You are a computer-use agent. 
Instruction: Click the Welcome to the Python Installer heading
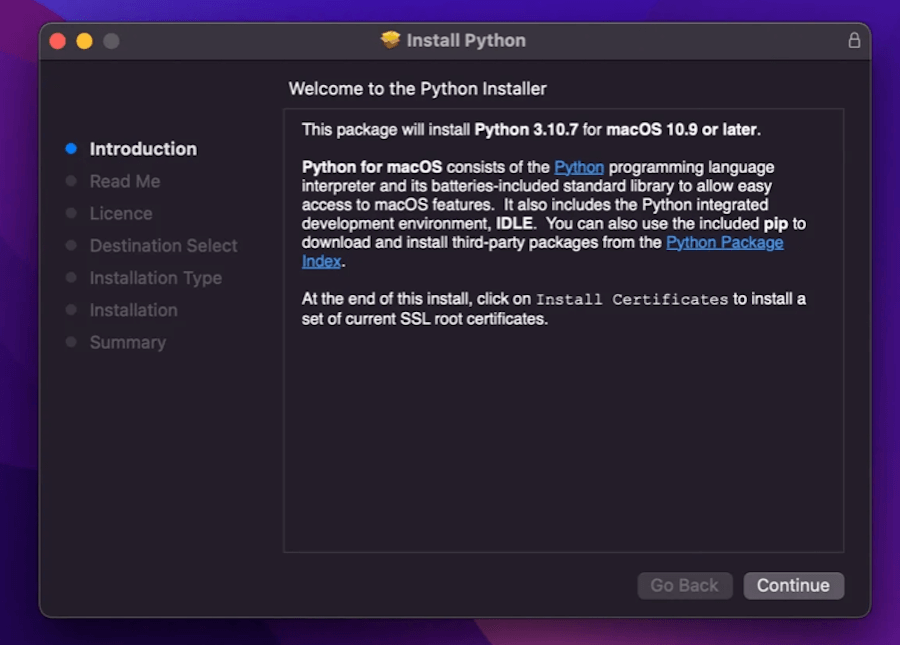(417, 89)
